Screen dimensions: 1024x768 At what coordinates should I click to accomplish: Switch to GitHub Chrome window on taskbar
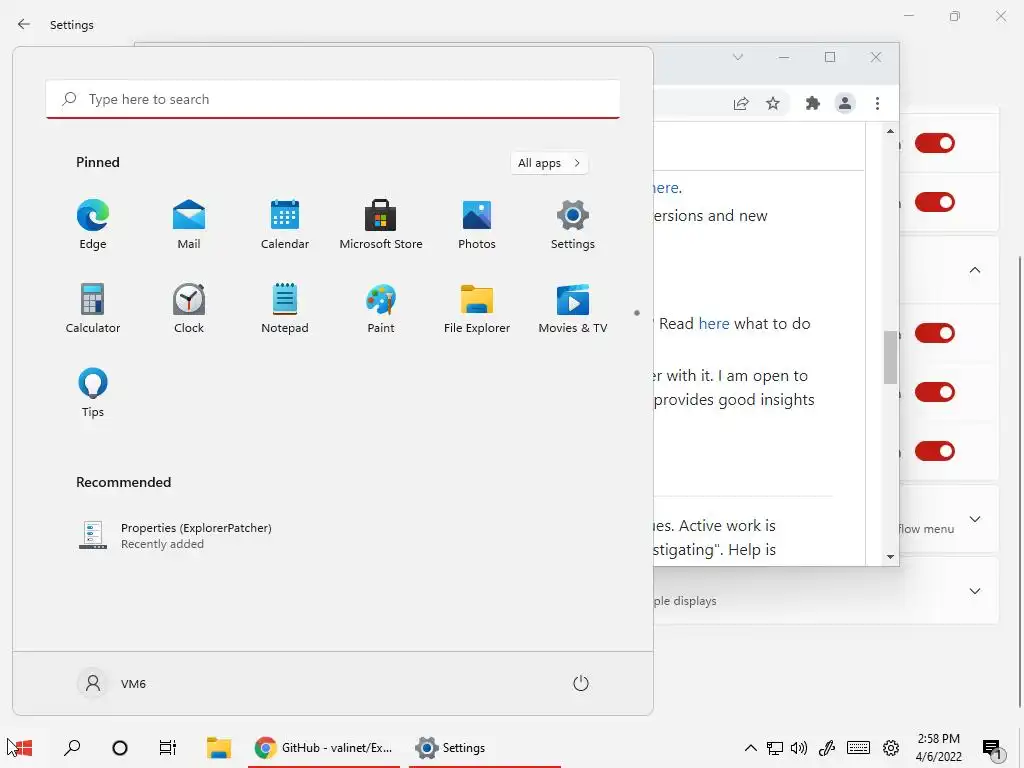pos(325,748)
